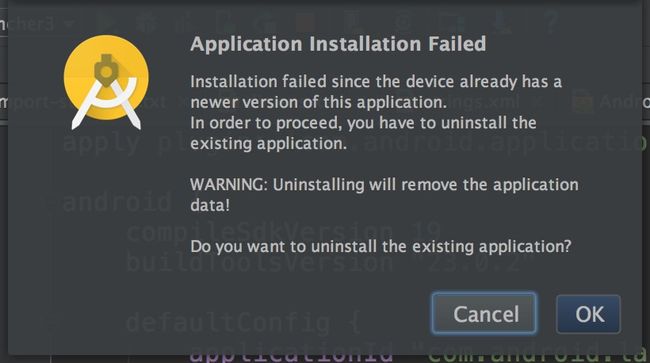Click the WARNING uninstalling message text
Image resolution: width=650 pixels, height=363 pixels.
pyautogui.click(x=384, y=194)
